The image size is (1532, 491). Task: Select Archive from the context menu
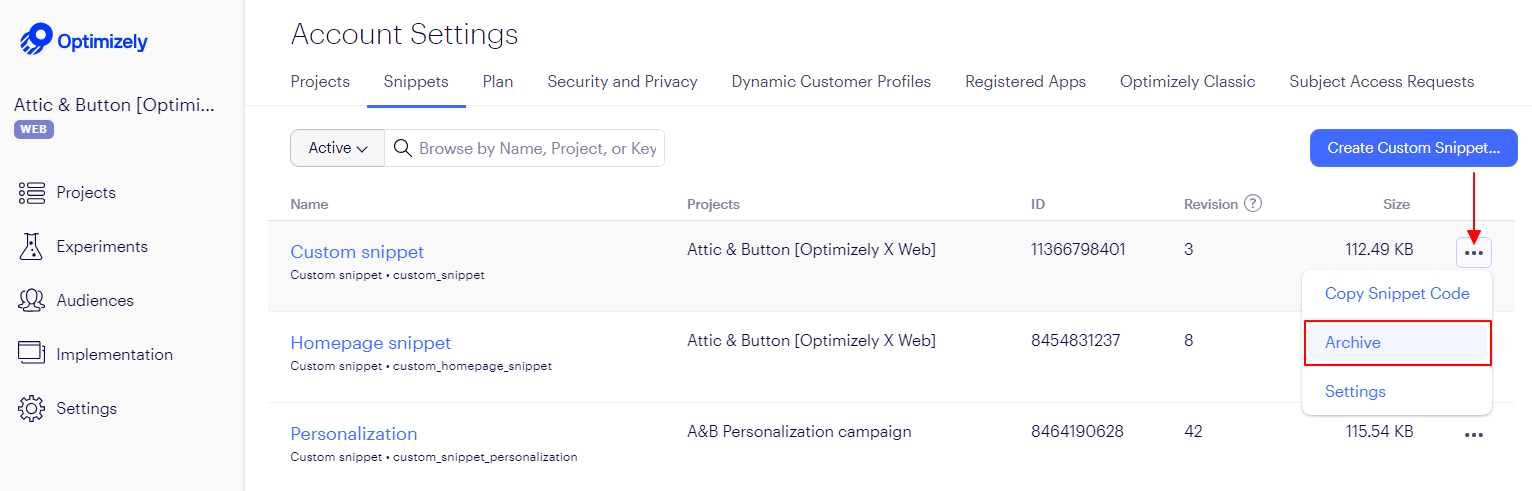click(x=1397, y=343)
